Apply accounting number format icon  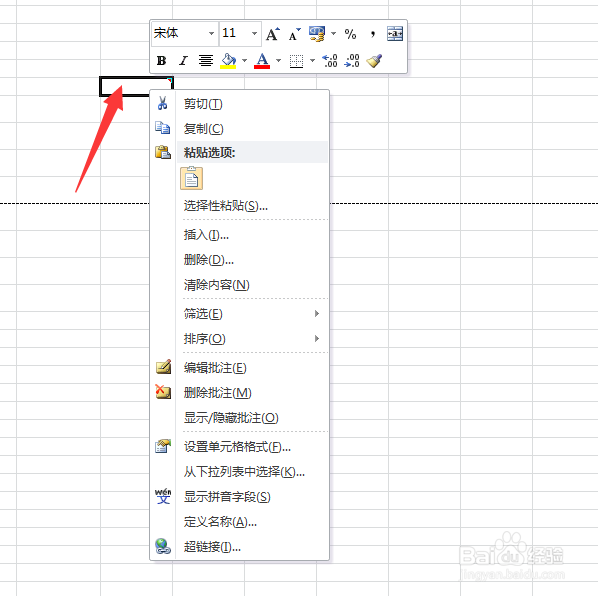pyautogui.click(x=317, y=34)
